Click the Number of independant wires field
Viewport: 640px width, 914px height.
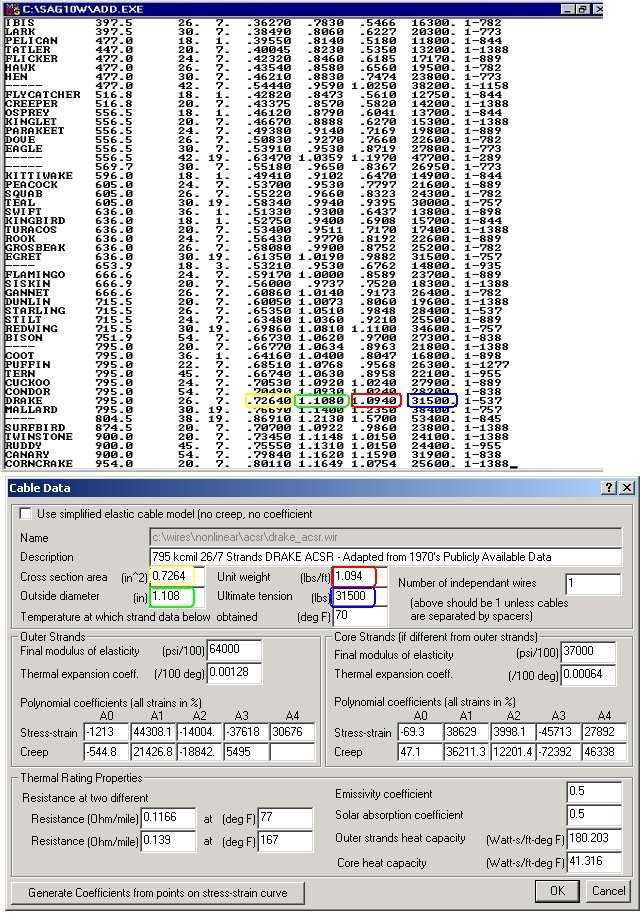coord(593,583)
